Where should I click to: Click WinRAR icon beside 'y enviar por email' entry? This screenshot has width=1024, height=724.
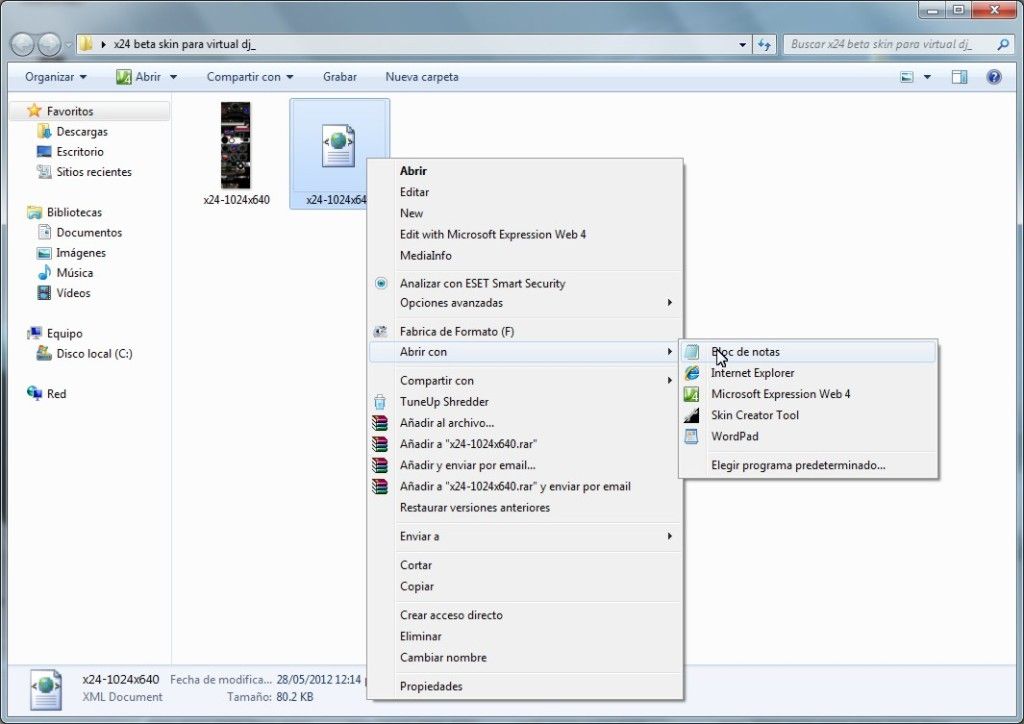[x=380, y=486]
